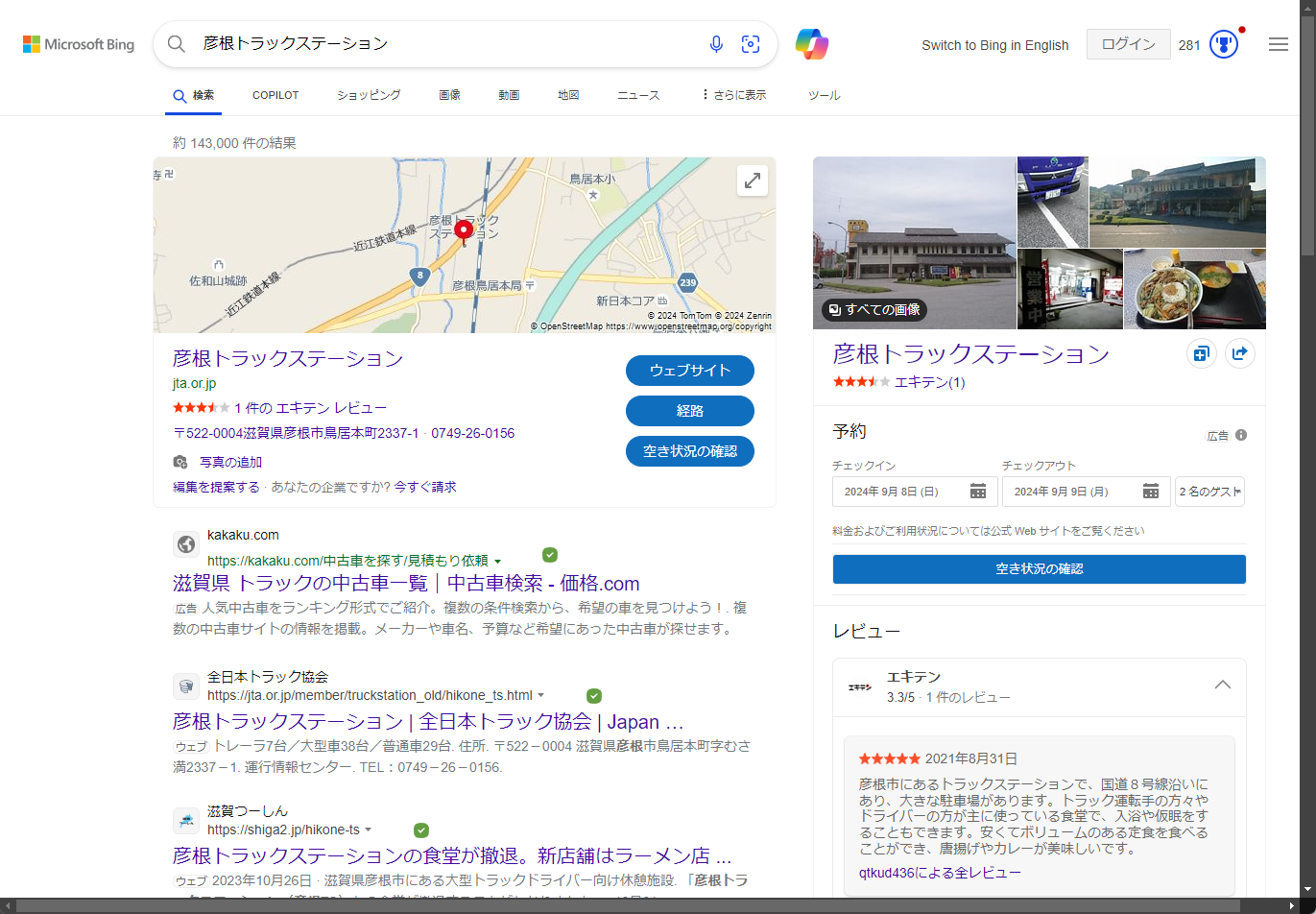Click the route 8 marker on map
Viewport: 1316px width, 914px height.
point(419,277)
